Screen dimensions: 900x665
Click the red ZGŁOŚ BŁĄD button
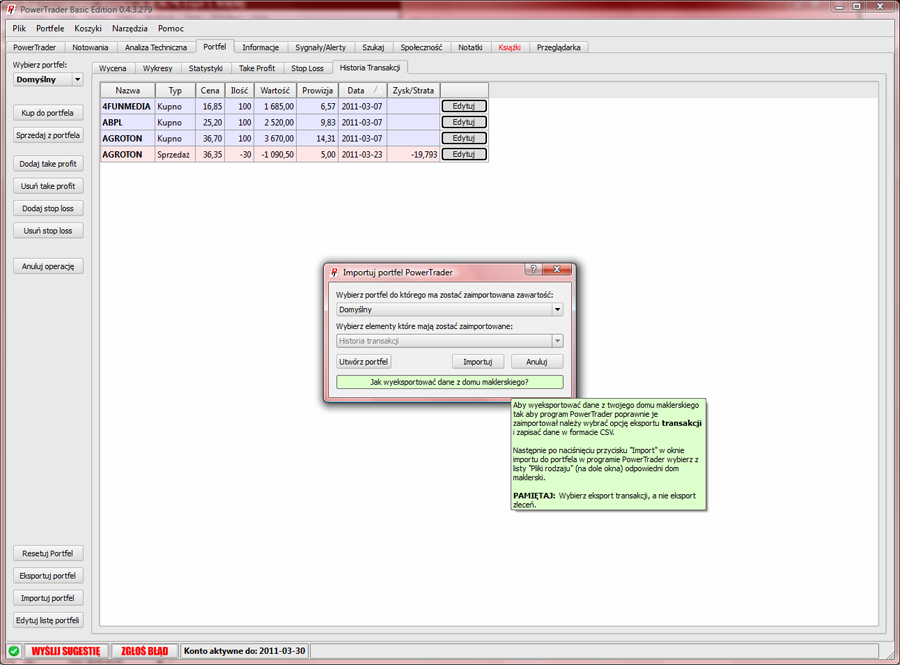144,651
